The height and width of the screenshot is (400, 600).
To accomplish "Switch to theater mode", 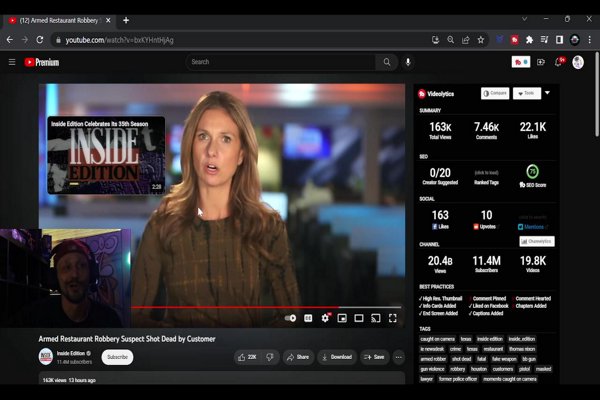I will click(x=359, y=318).
